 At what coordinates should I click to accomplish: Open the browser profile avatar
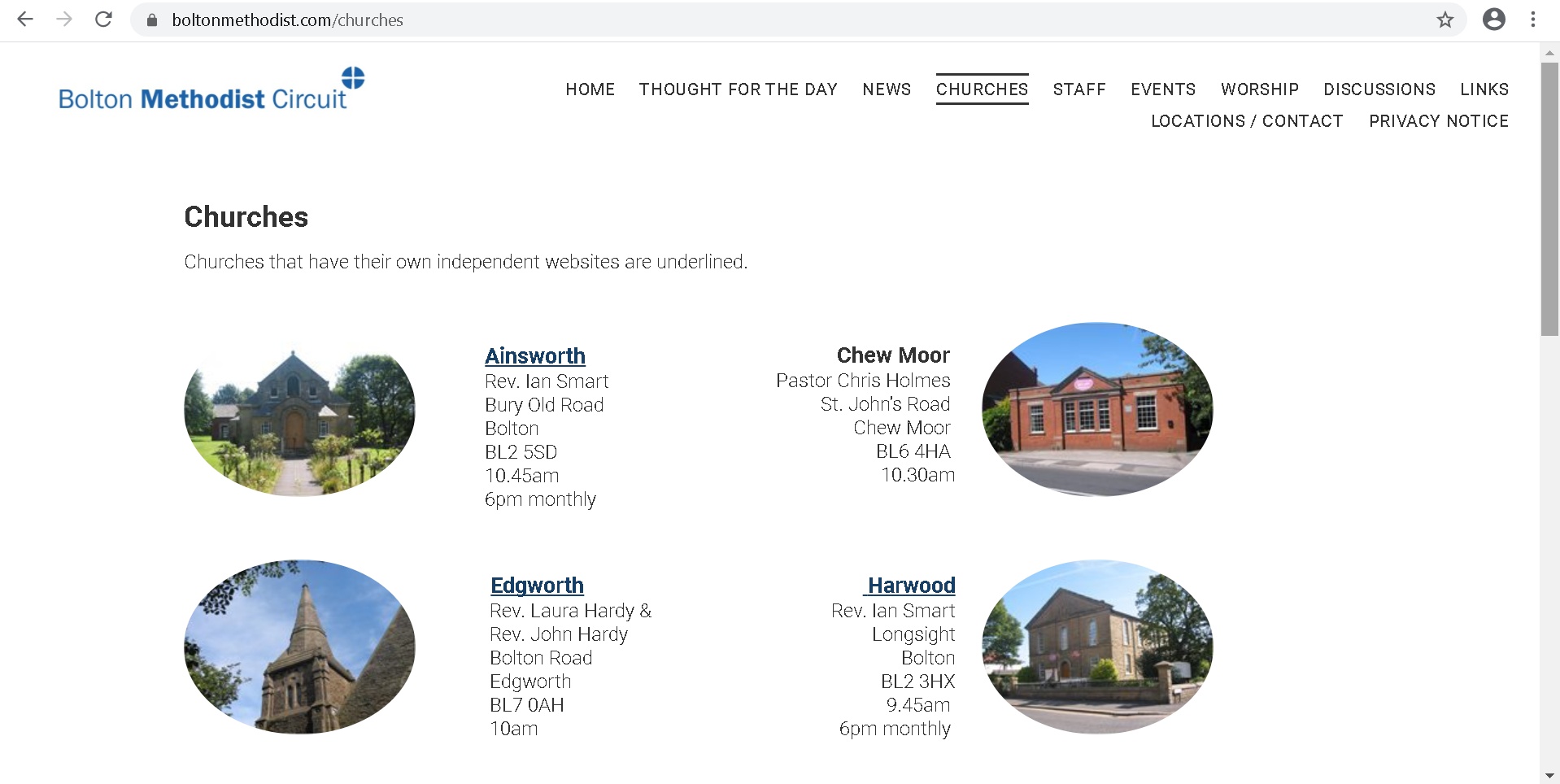[1495, 20]
